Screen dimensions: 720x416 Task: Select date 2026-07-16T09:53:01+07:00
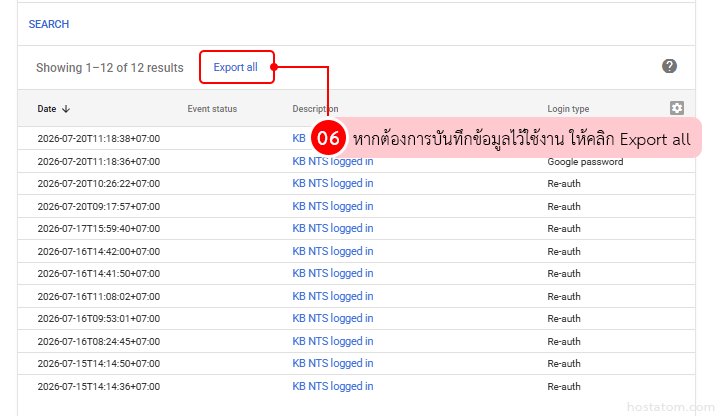tap(99, 319)
